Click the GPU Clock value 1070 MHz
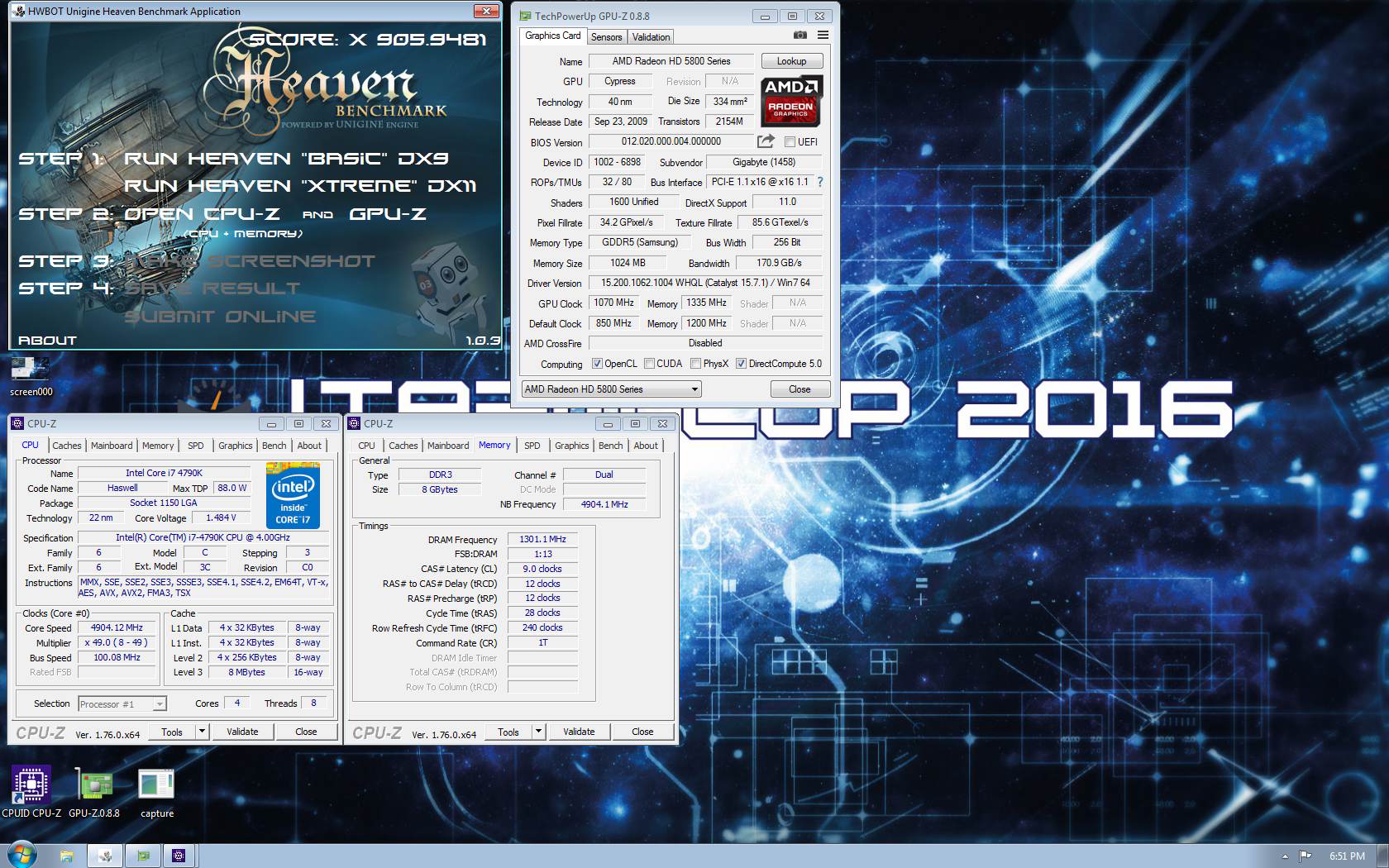Image resolution: width=1389 pixels, height=868 pixels. [613, 303]
